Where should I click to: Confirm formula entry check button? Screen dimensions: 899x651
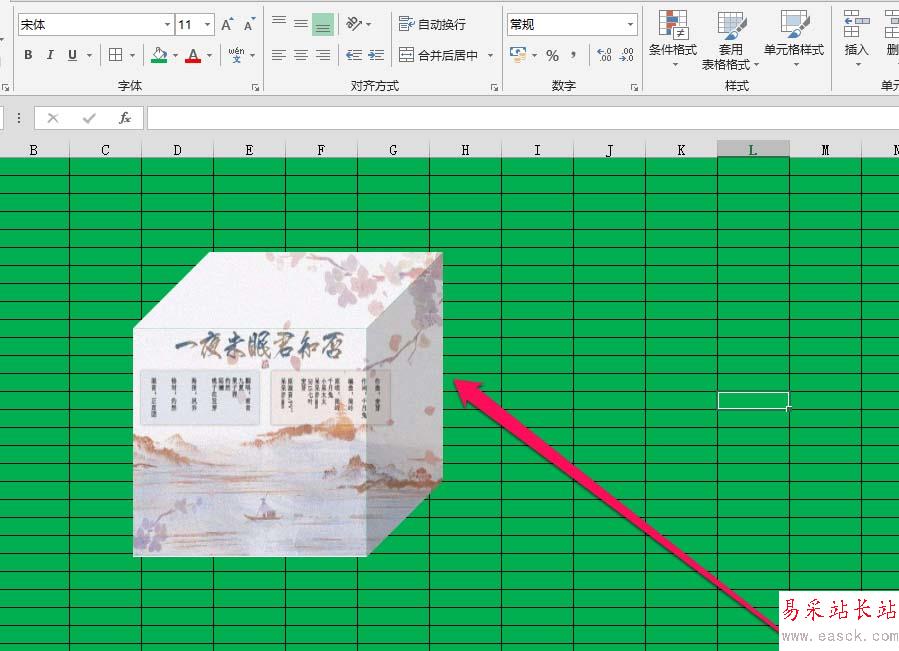tap(89, 118)
